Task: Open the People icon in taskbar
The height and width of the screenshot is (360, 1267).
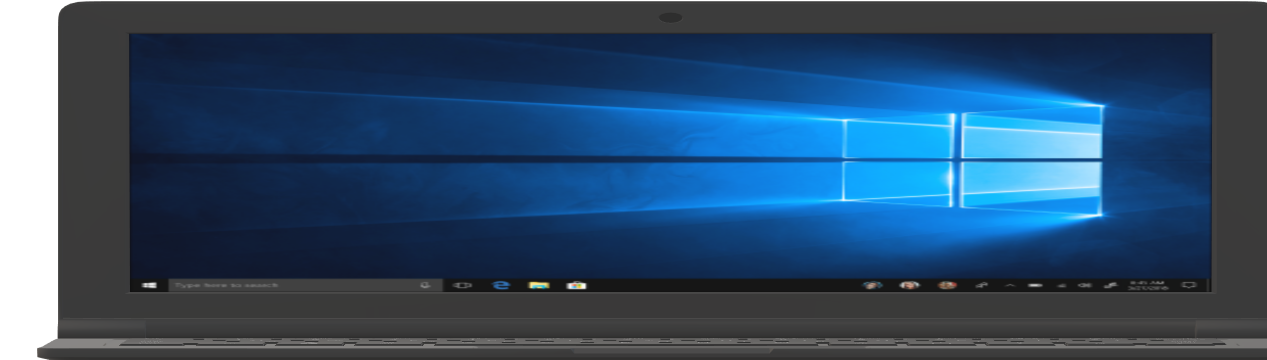Action: (981, 285)
